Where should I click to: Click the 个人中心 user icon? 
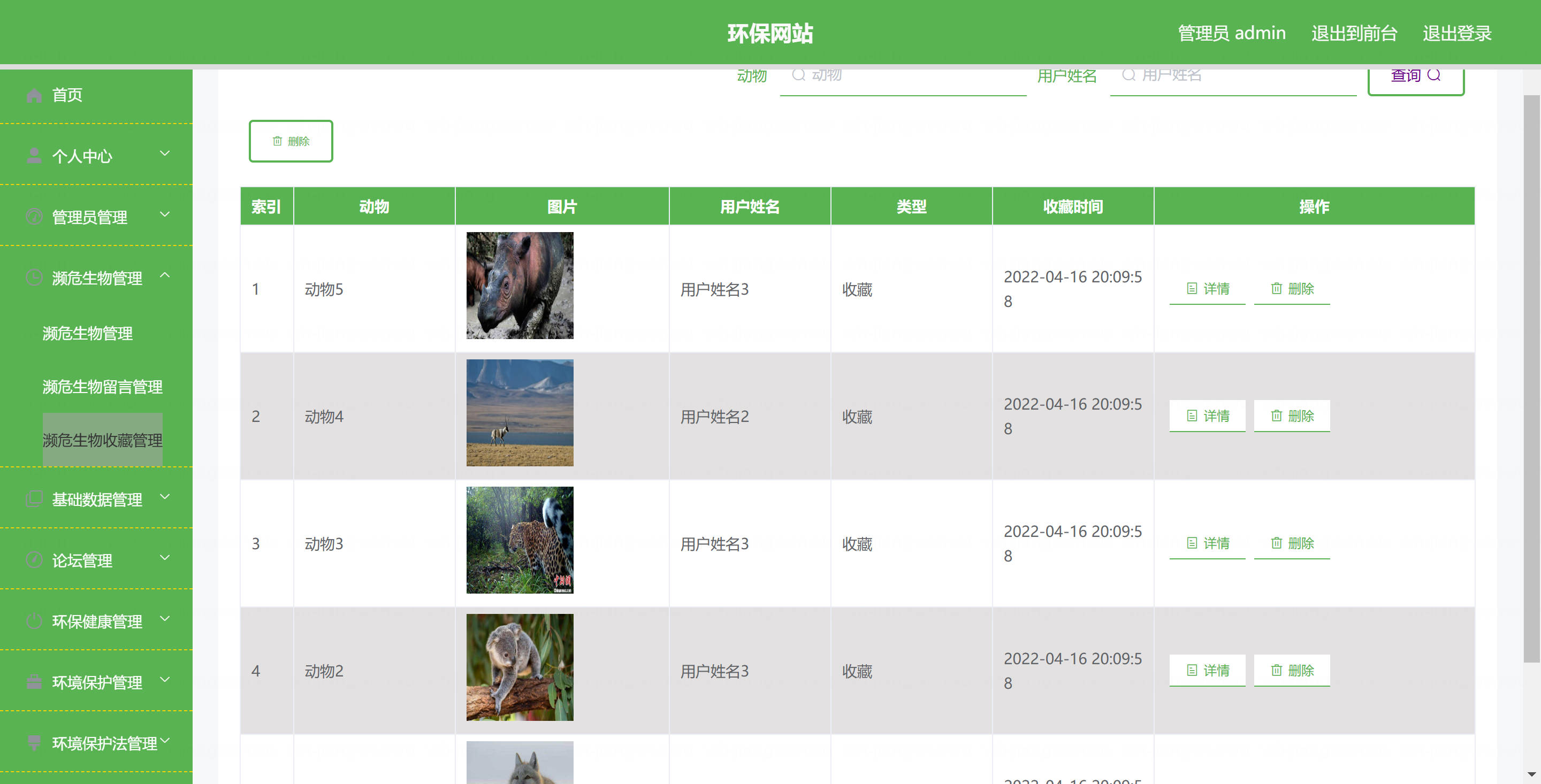coord(34,156)
